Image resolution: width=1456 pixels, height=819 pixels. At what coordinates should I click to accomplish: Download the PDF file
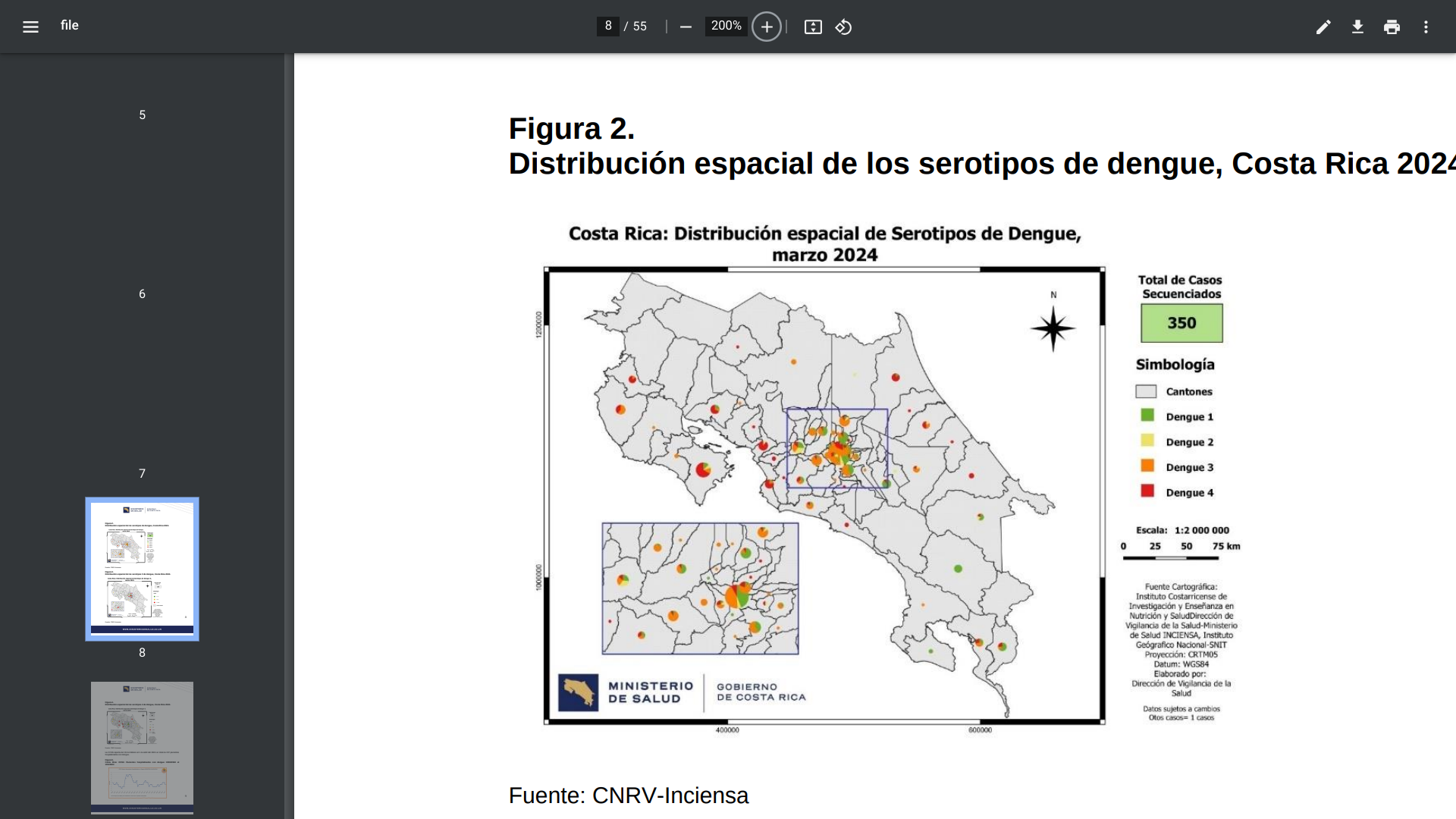coord(1357,27)
